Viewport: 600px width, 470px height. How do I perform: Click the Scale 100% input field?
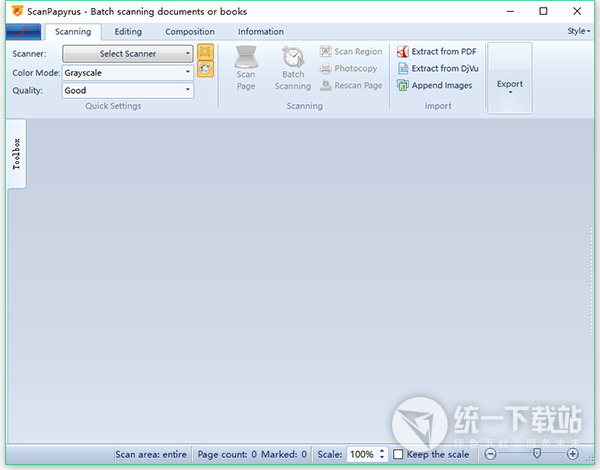[363, 454]
